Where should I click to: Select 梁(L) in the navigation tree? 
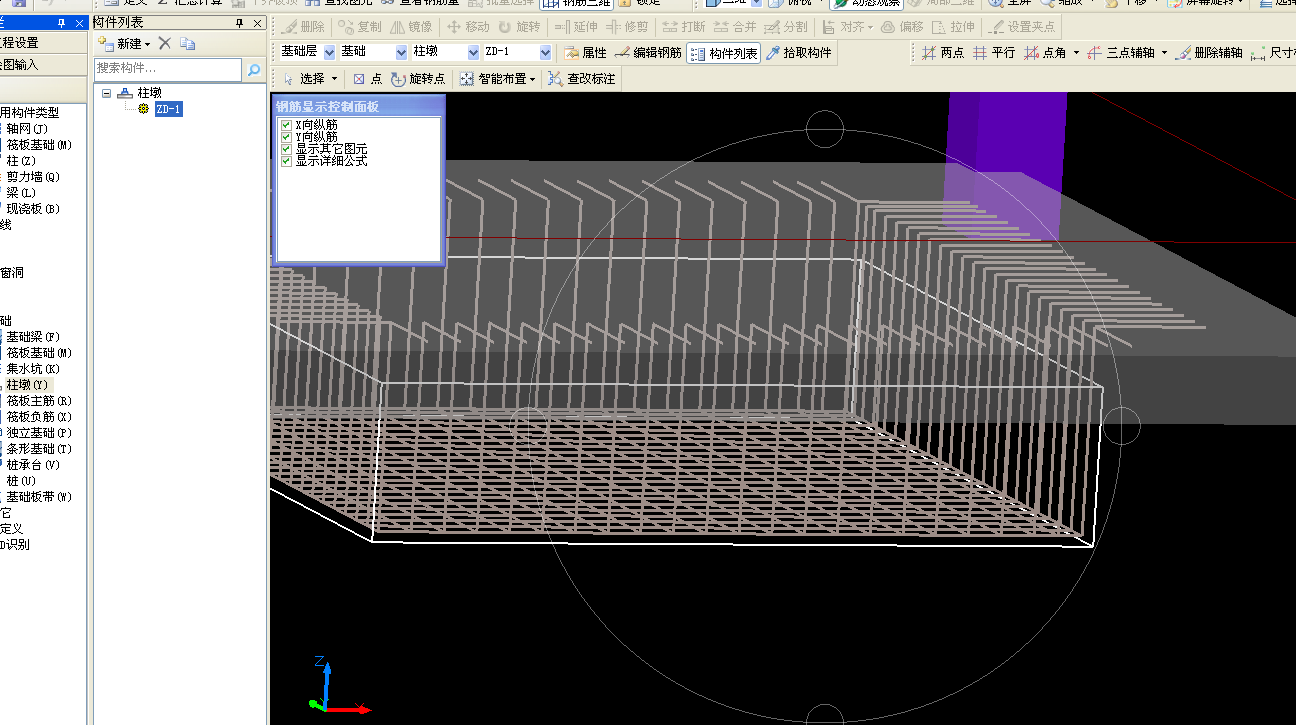(x=21, y=193)
